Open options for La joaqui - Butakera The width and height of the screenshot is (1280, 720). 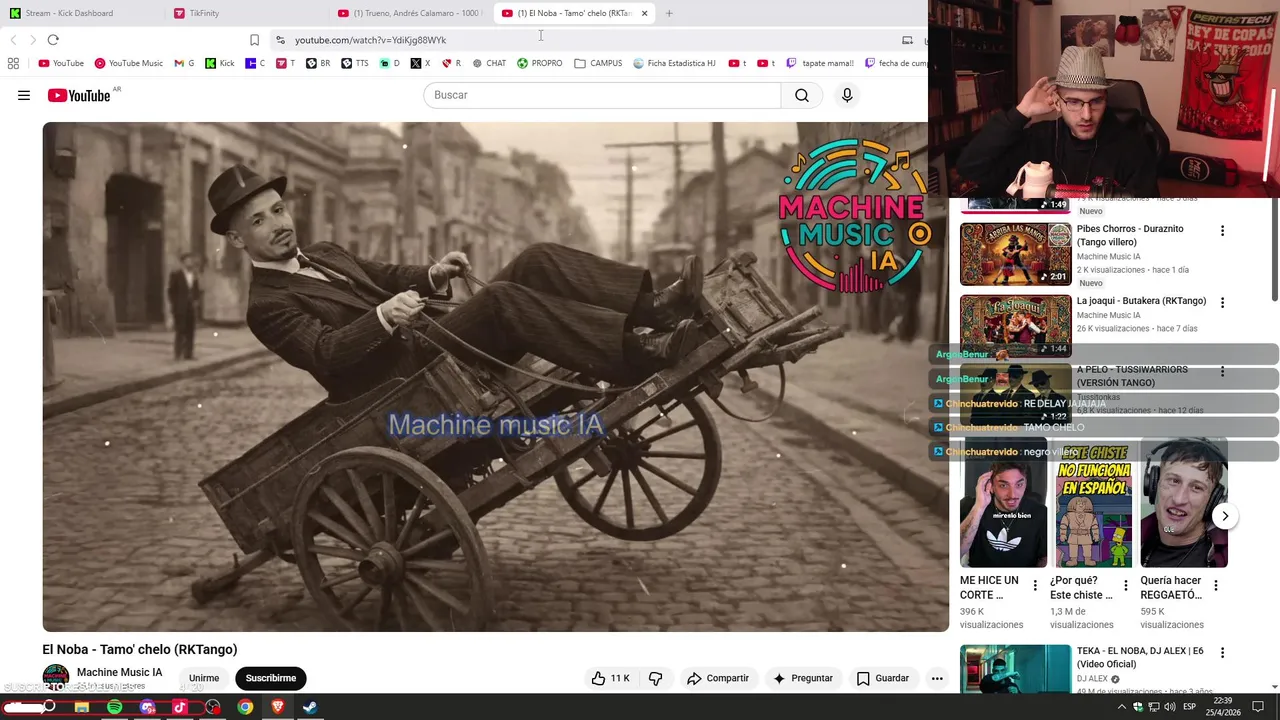pyautogui.click(x=1222, y=303)
